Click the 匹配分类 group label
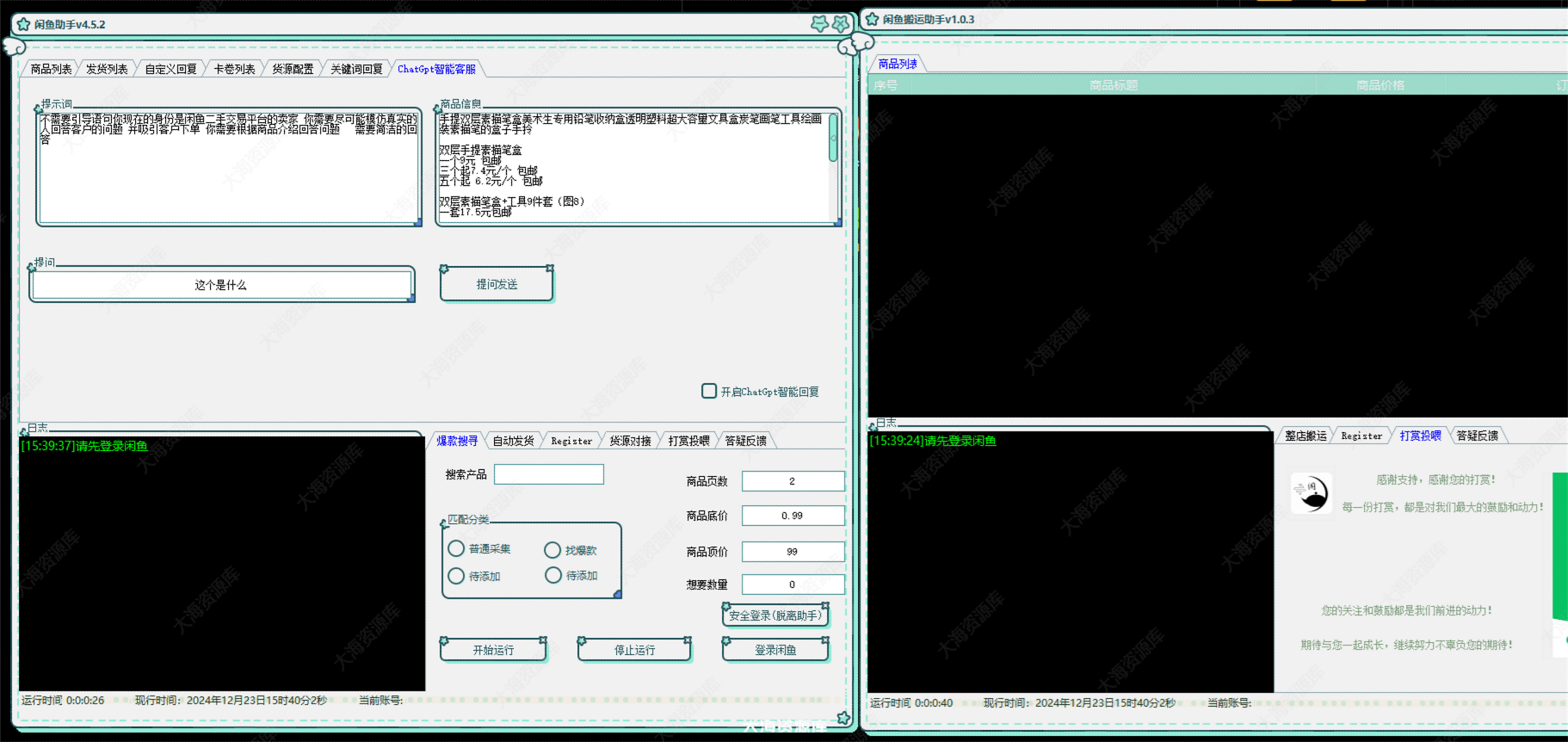Image resolution: width=1568 pixels, height=742 pixels. click(468, 520)
